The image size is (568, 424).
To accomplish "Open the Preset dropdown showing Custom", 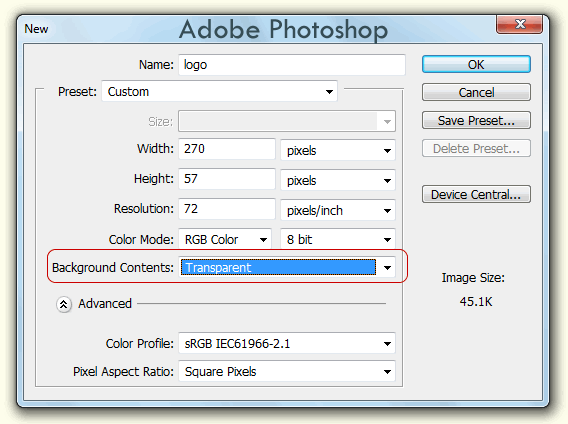I will coord(220,91).
